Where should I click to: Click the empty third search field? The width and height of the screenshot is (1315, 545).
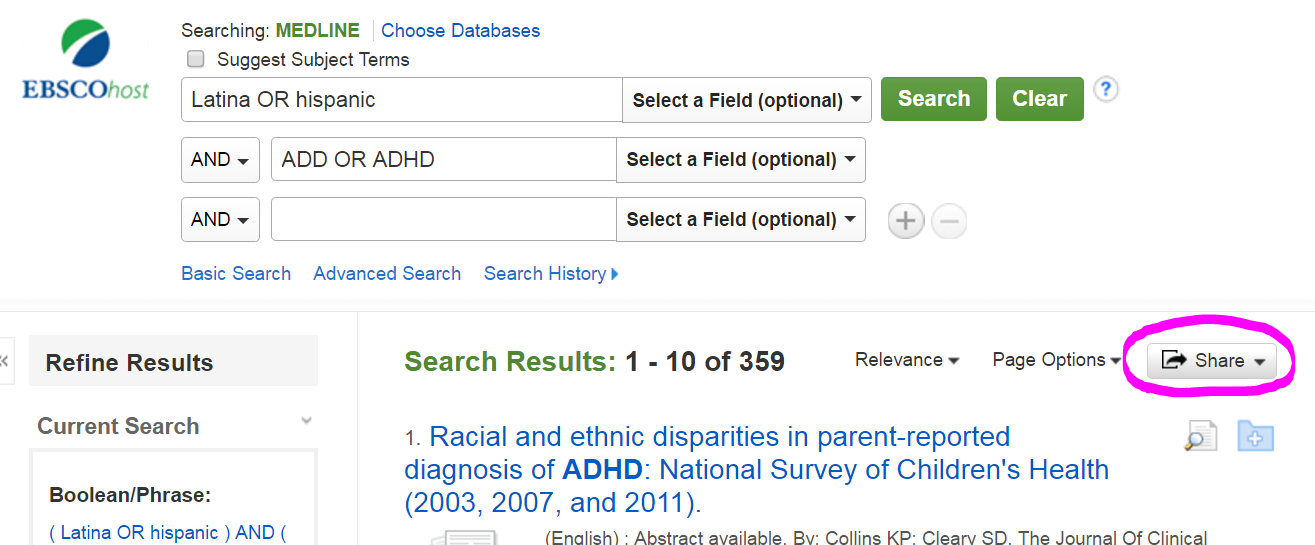(443, 219)
